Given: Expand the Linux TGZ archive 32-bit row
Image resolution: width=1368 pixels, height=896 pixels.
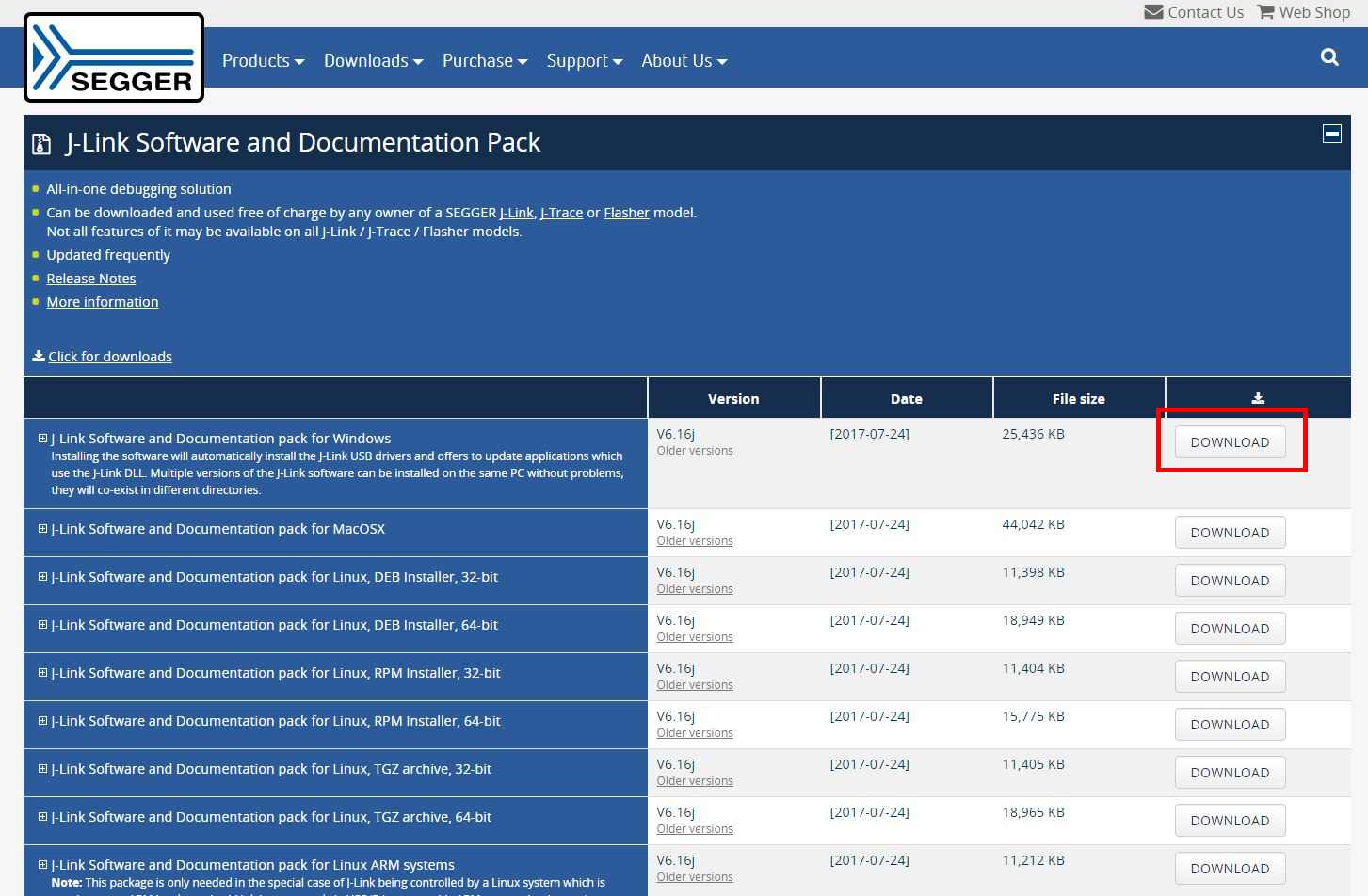Looking at the screenshot, I should pyautogui.click(x=42, y=769).
